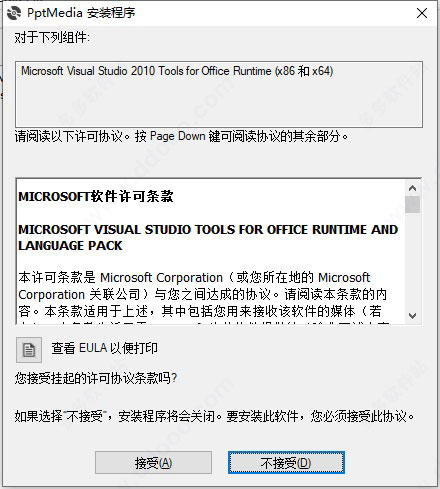Click the Page Down instruction text line
Viewport: 440px width, 489px height.
point(181,136)
